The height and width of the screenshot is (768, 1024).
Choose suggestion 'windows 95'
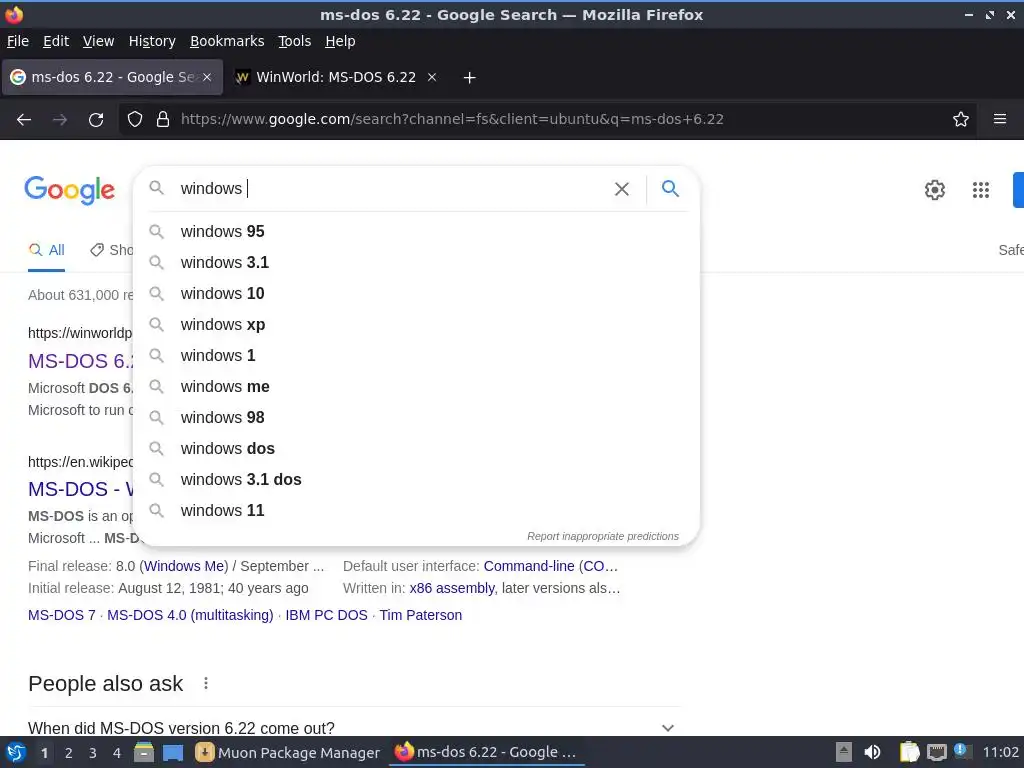click(x=418, y=231)
